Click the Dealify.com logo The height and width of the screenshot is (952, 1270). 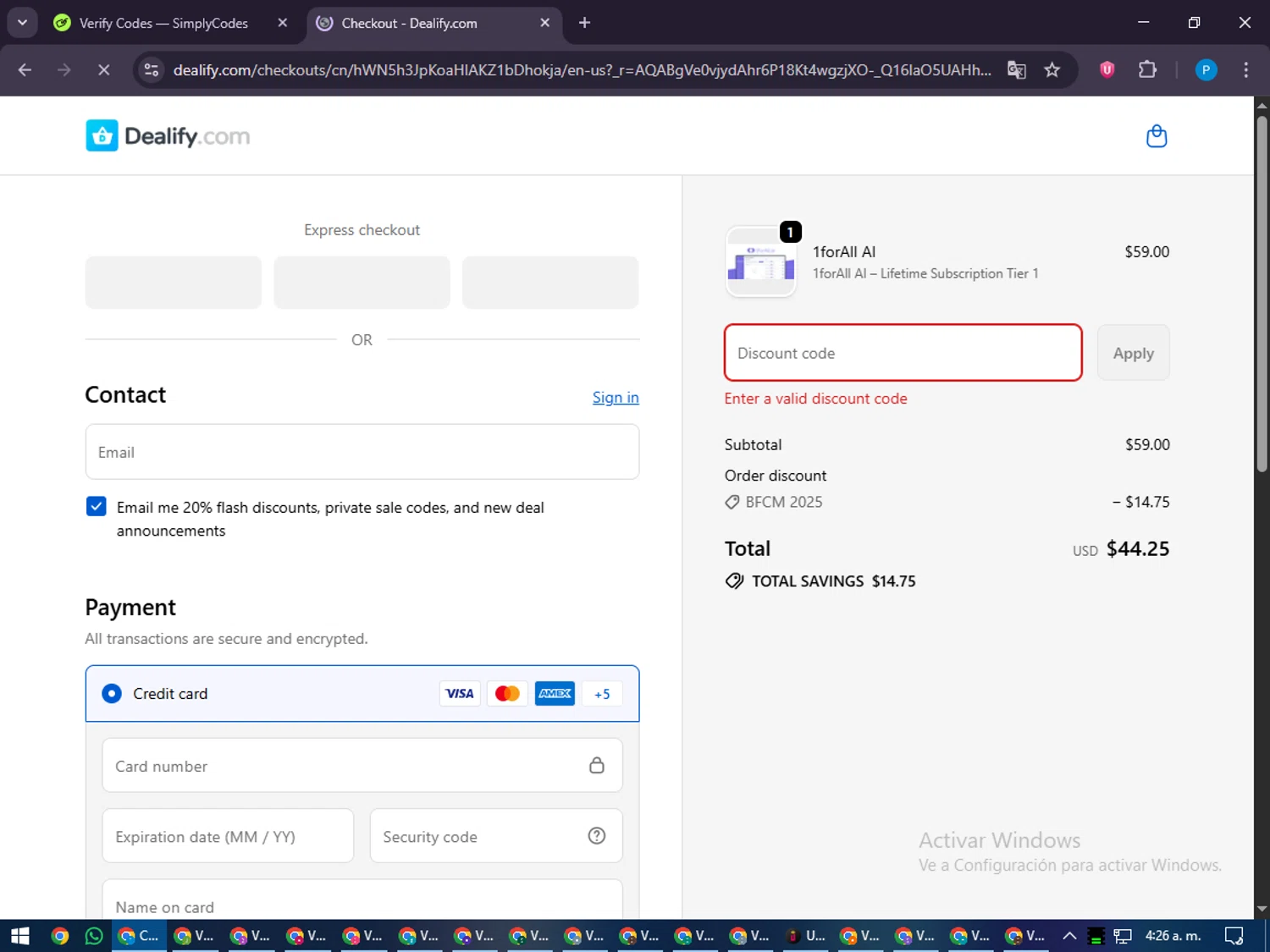point(168,136)
